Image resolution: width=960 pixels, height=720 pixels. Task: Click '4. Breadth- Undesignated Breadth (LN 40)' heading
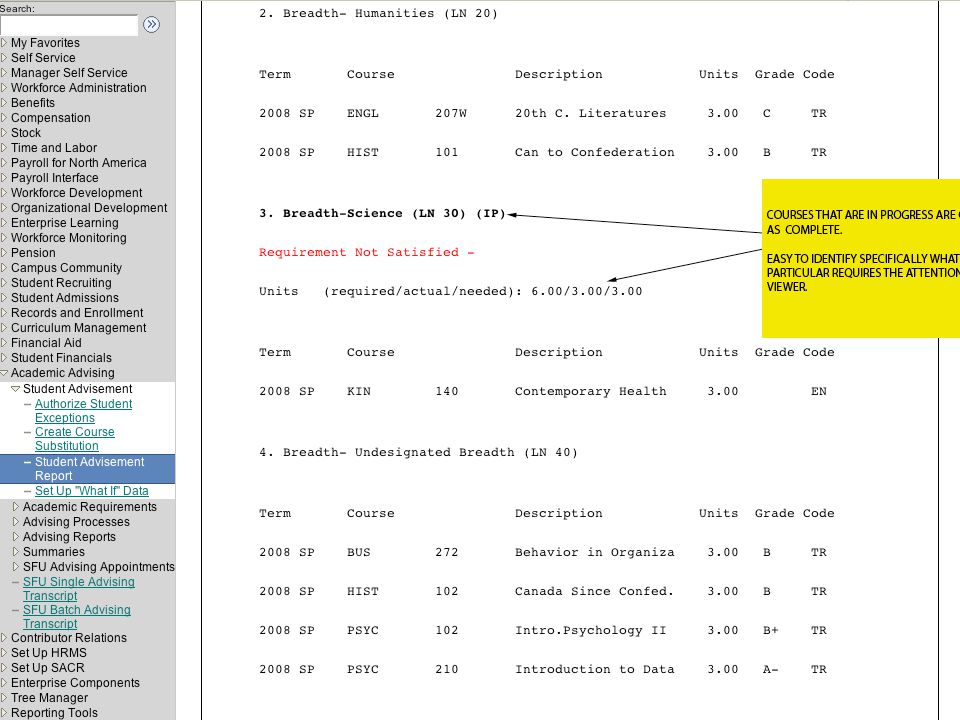418,452
